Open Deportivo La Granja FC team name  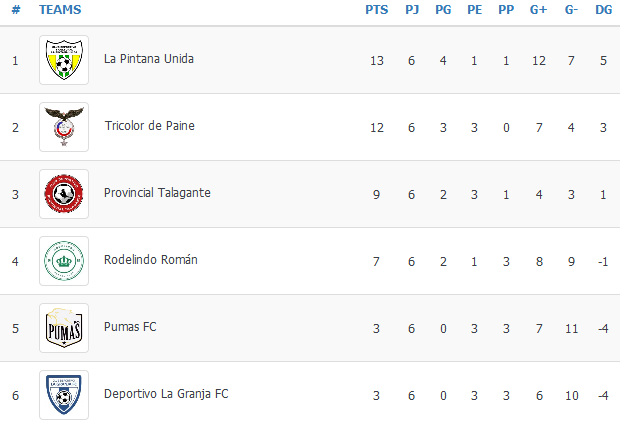tap(166, 394)
